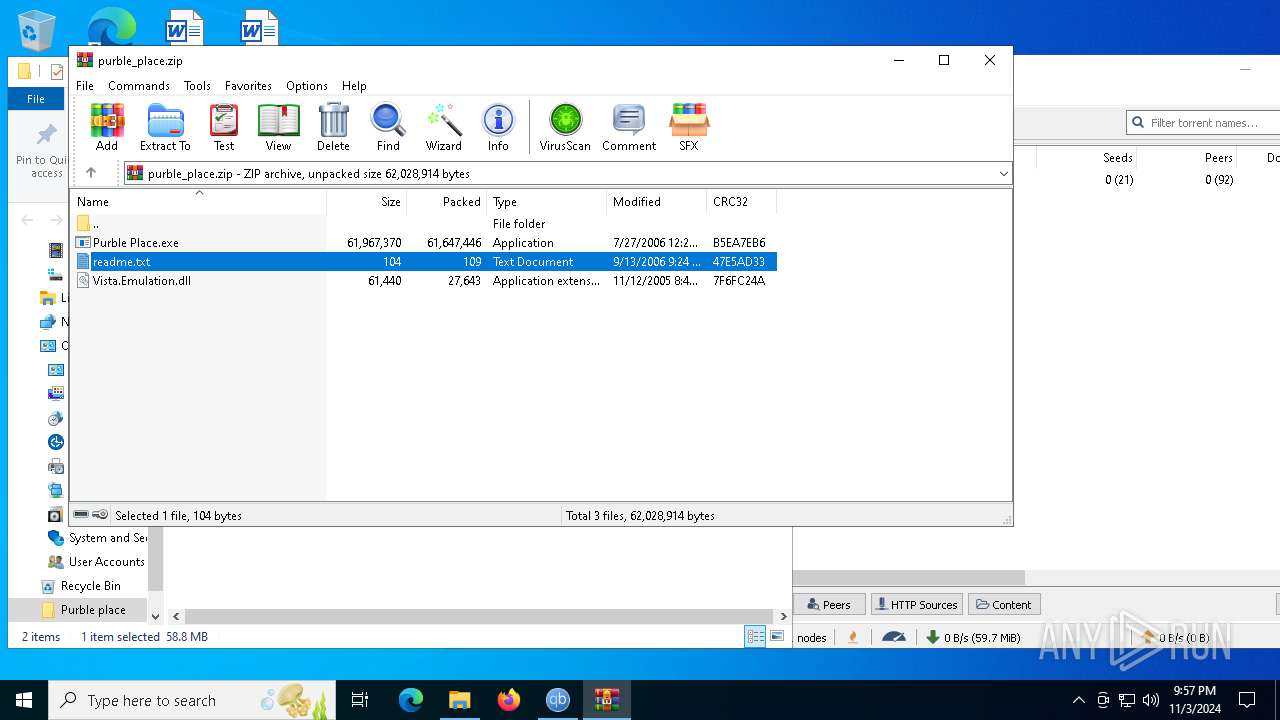The image size is (1280, 720).
Task: Open Microsoft Edge from taskbar
Action: pyautogui.click(x=411, y=700)
